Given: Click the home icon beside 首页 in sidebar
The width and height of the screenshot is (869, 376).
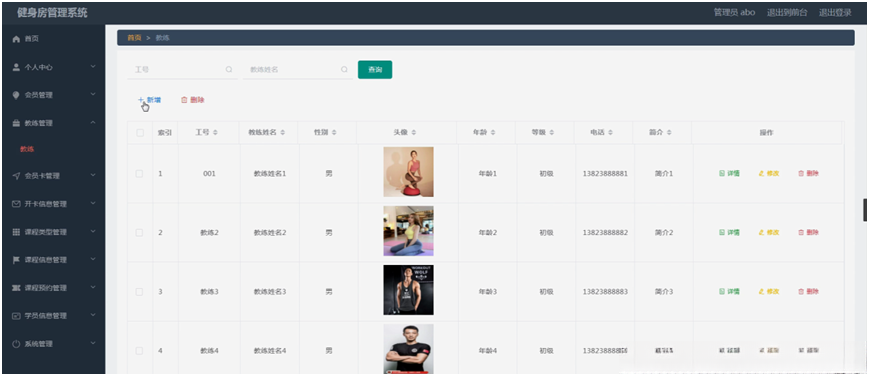Looking at the screenshot, I should click(16, 39).
